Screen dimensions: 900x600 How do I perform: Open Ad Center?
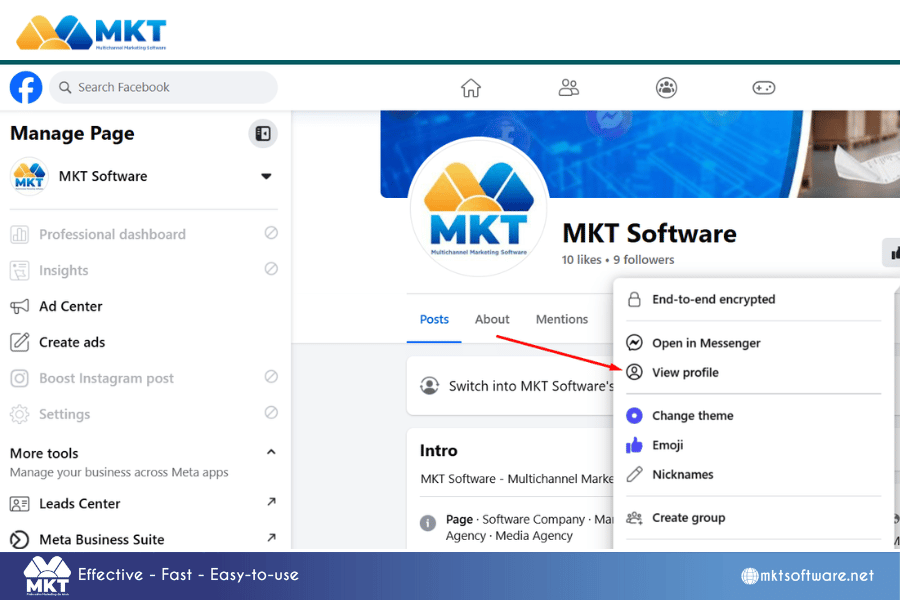71,307
